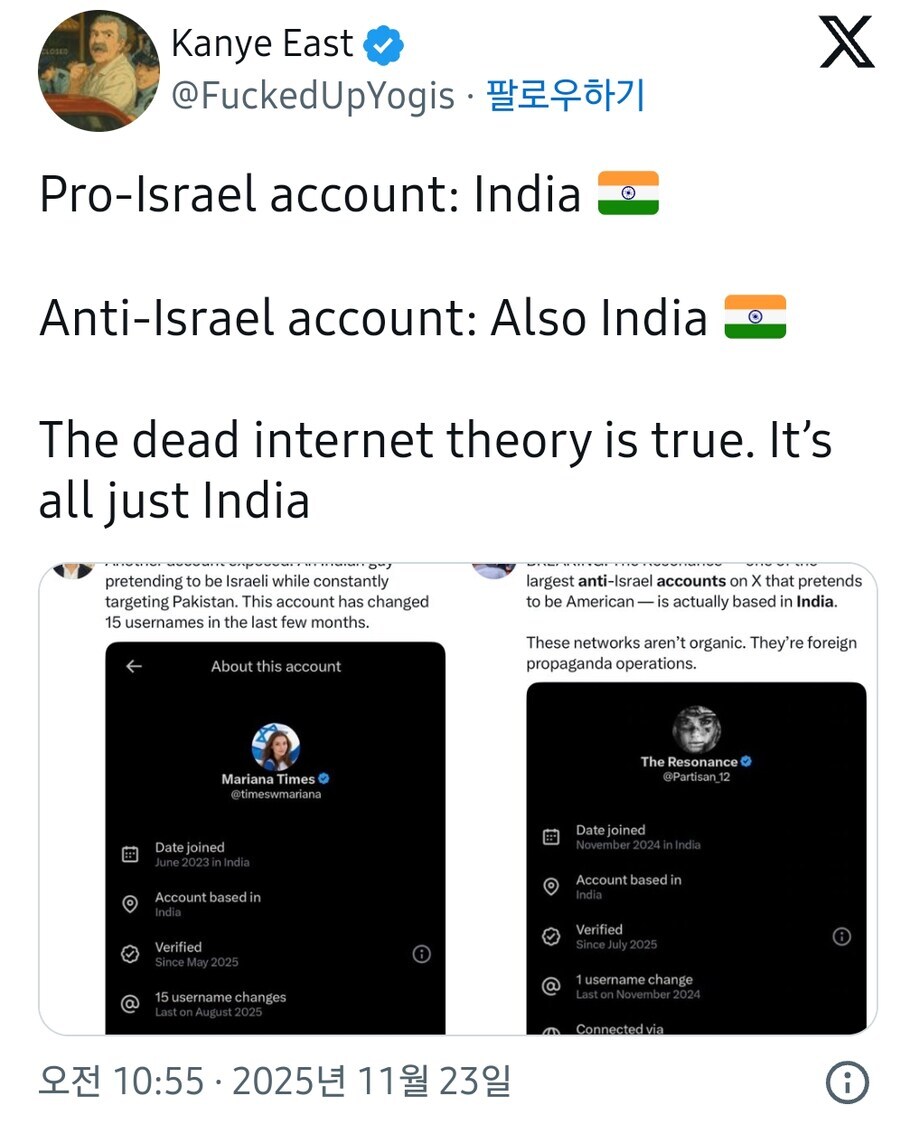Click info icon beside Verified Since May 2025
This screenshot has width=900, height=1124.
(x=422, y=954)
